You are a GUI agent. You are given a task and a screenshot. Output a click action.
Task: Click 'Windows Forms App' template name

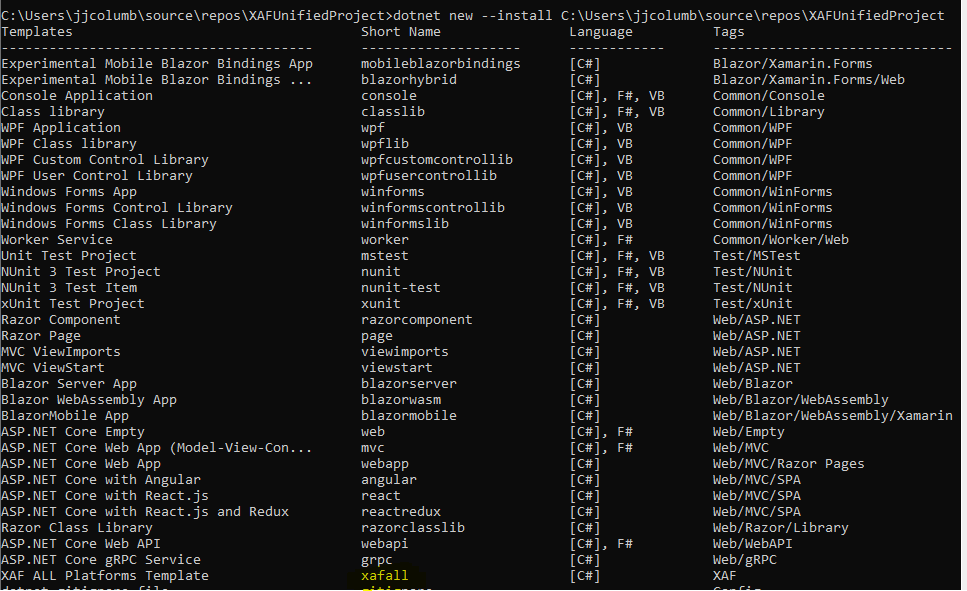tap(69, 192)
